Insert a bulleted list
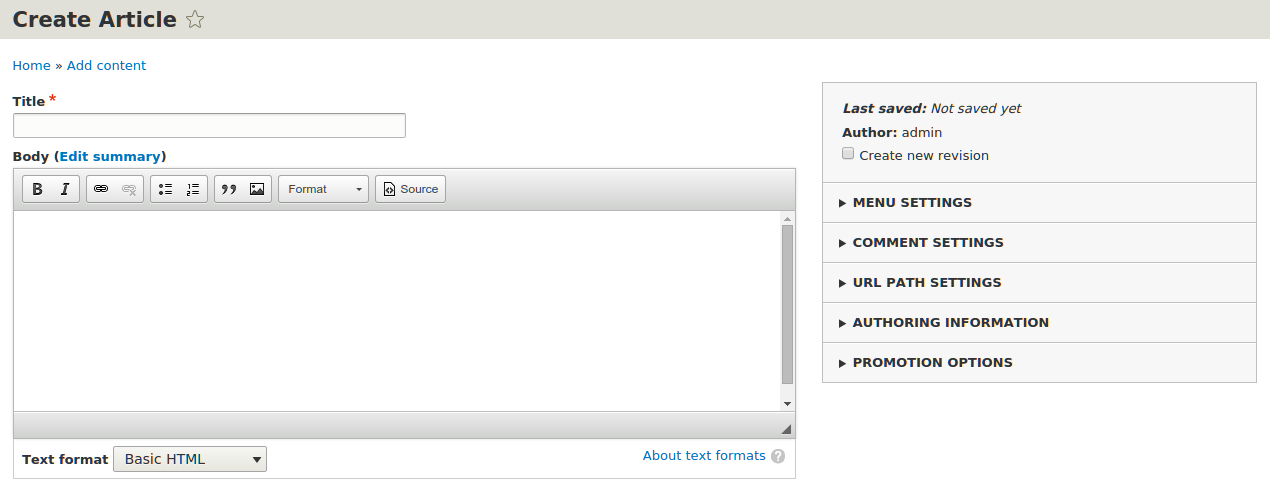 pos(165,189)
